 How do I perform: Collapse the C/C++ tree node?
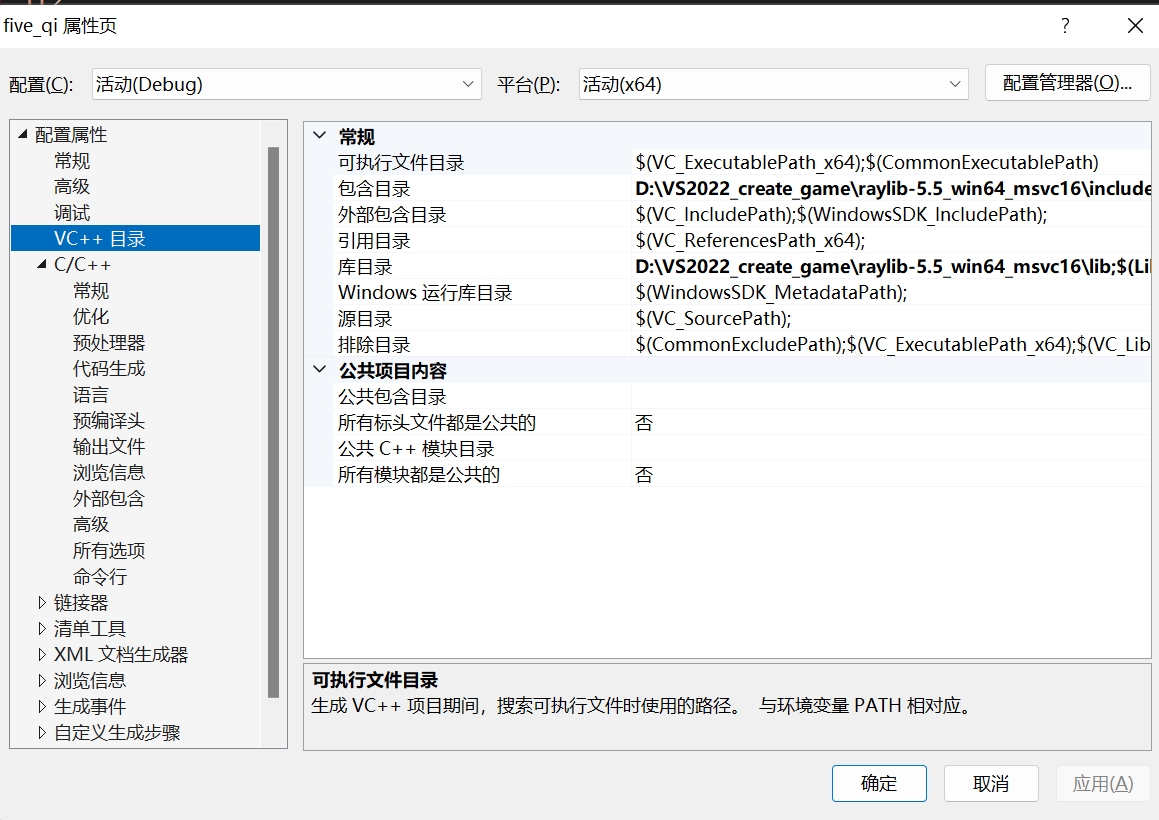[x=42, y=264]
